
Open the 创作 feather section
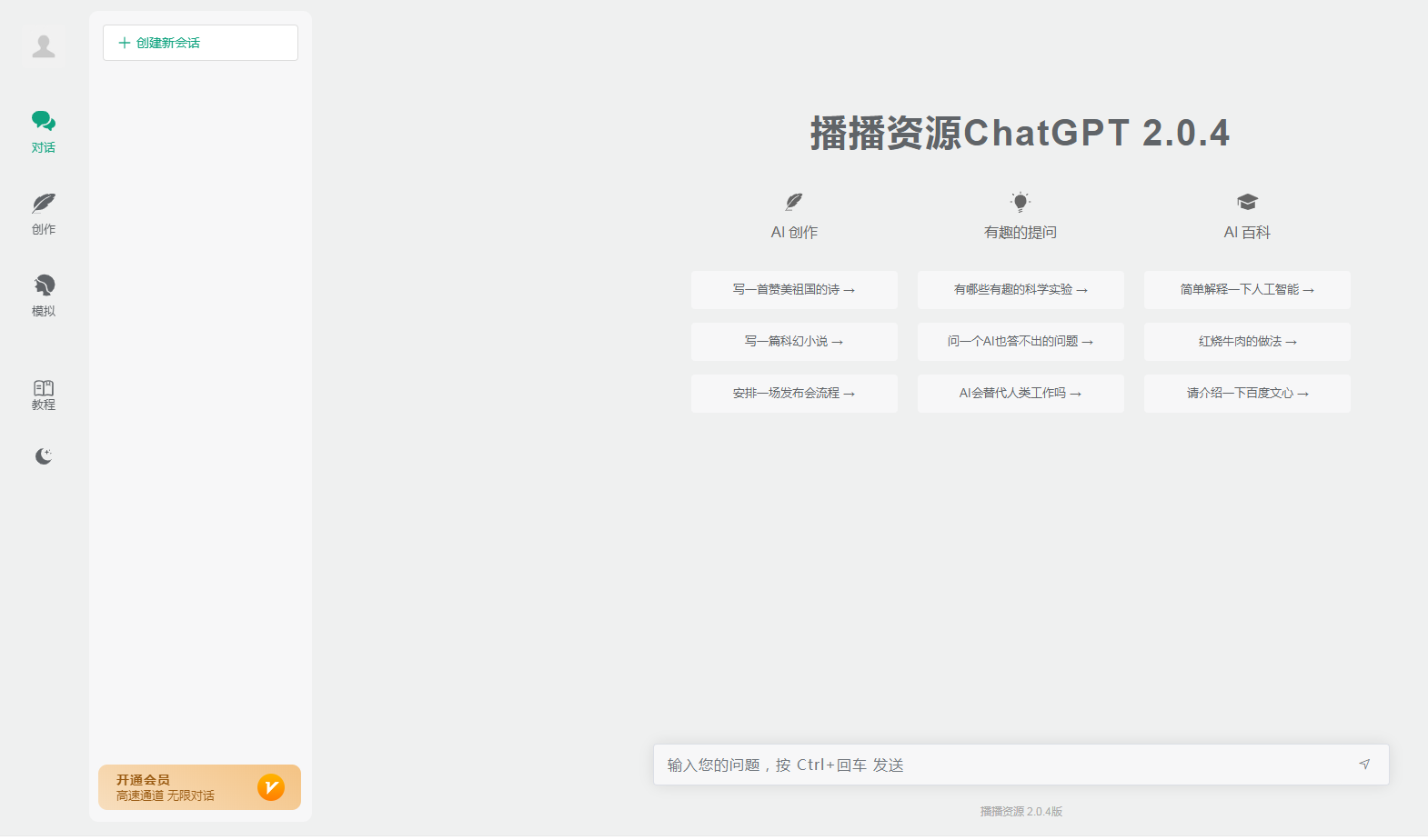click(44, 214)
